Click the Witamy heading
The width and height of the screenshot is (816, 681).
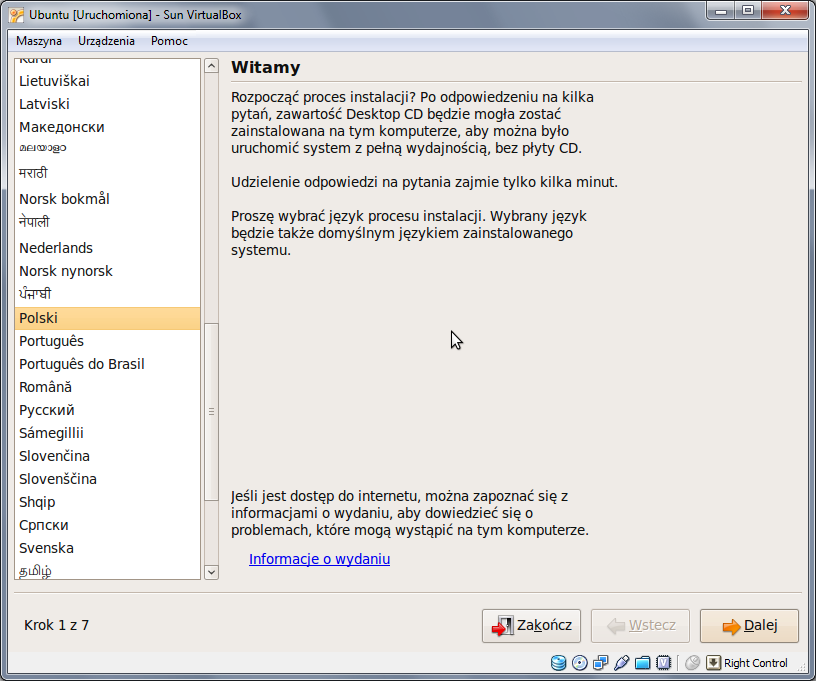click(265, 68)
